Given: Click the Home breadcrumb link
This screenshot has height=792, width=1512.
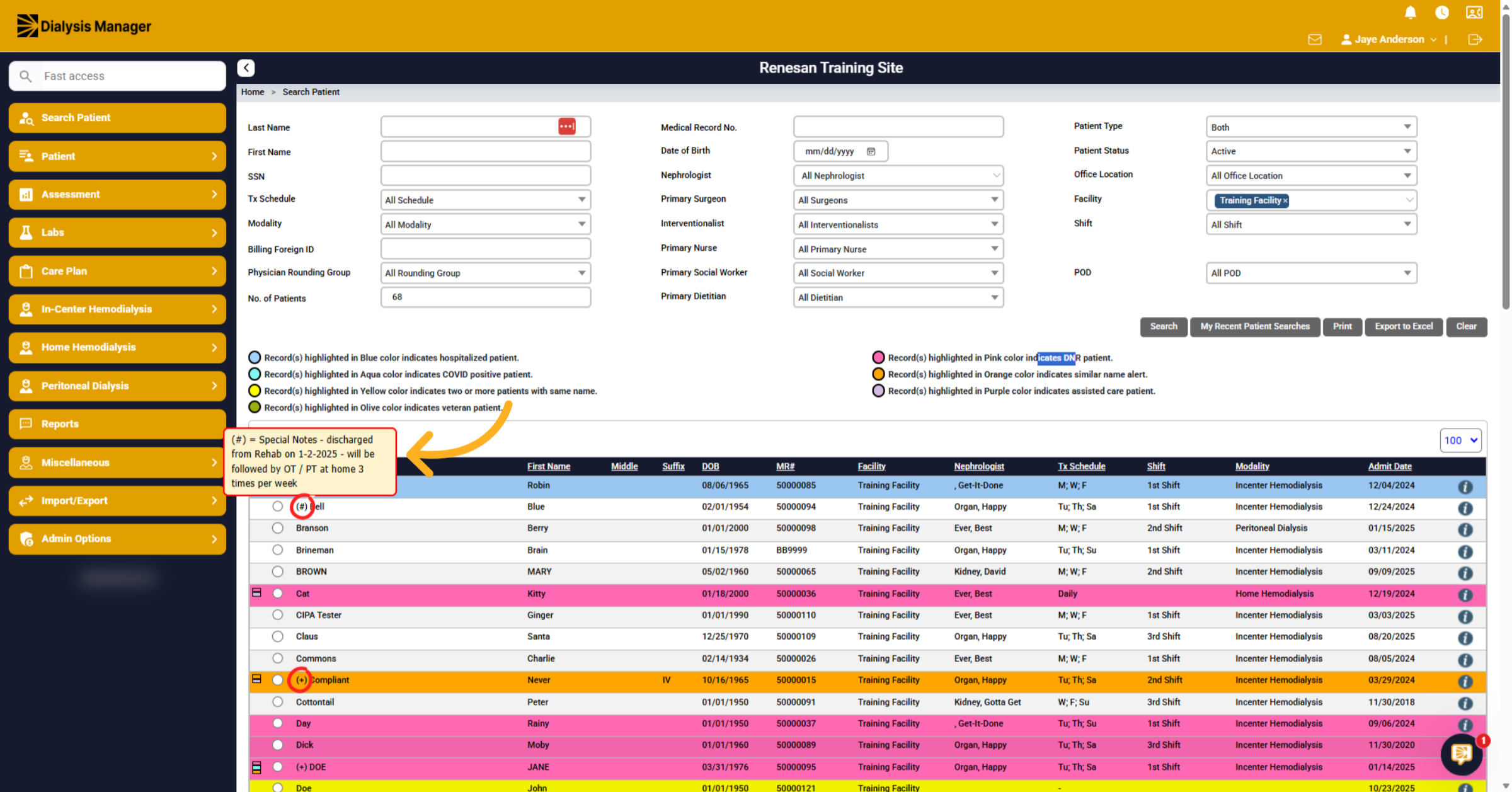Looking at the screenshot, I should (x=252, y=92).
